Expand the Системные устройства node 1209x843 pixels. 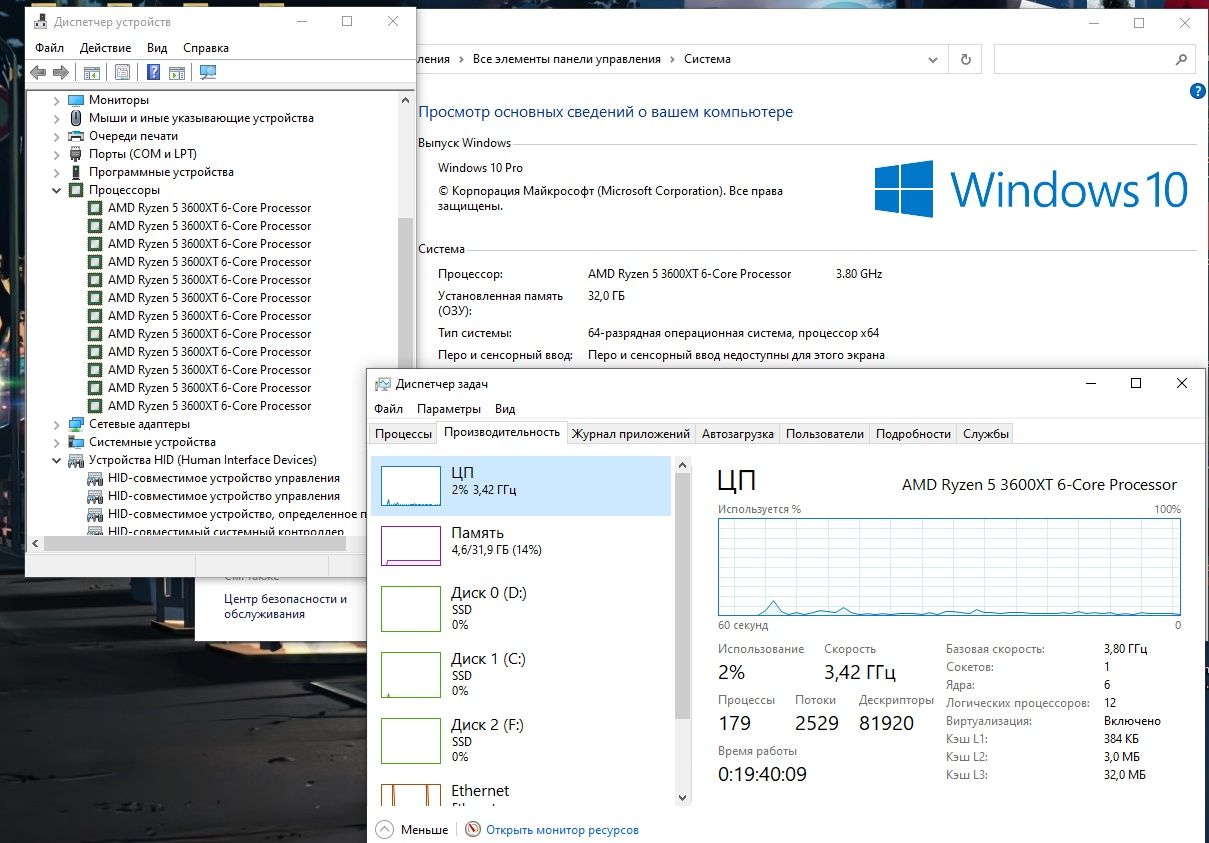[56, 442]
